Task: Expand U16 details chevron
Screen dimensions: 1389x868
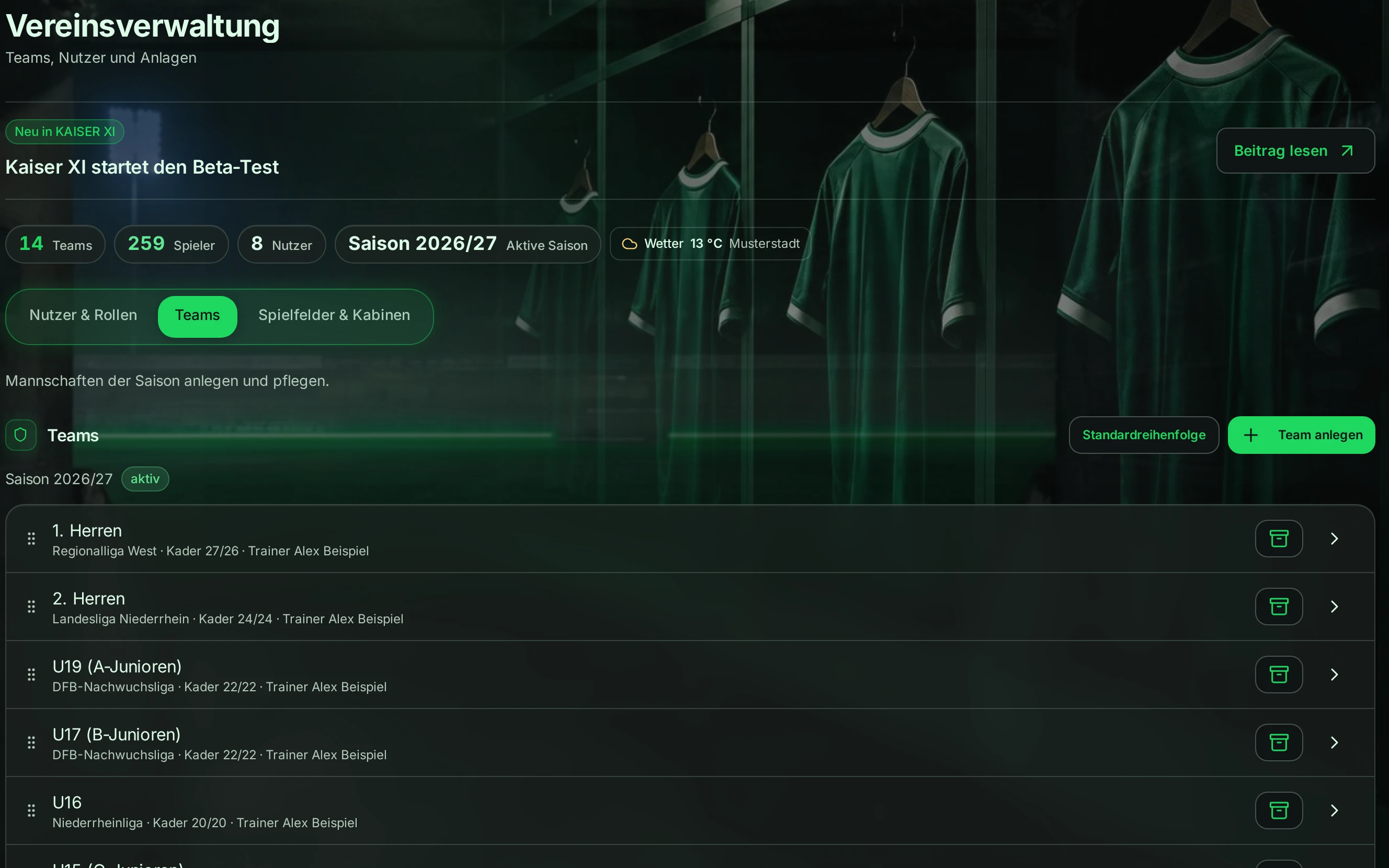Action: 1335,810
